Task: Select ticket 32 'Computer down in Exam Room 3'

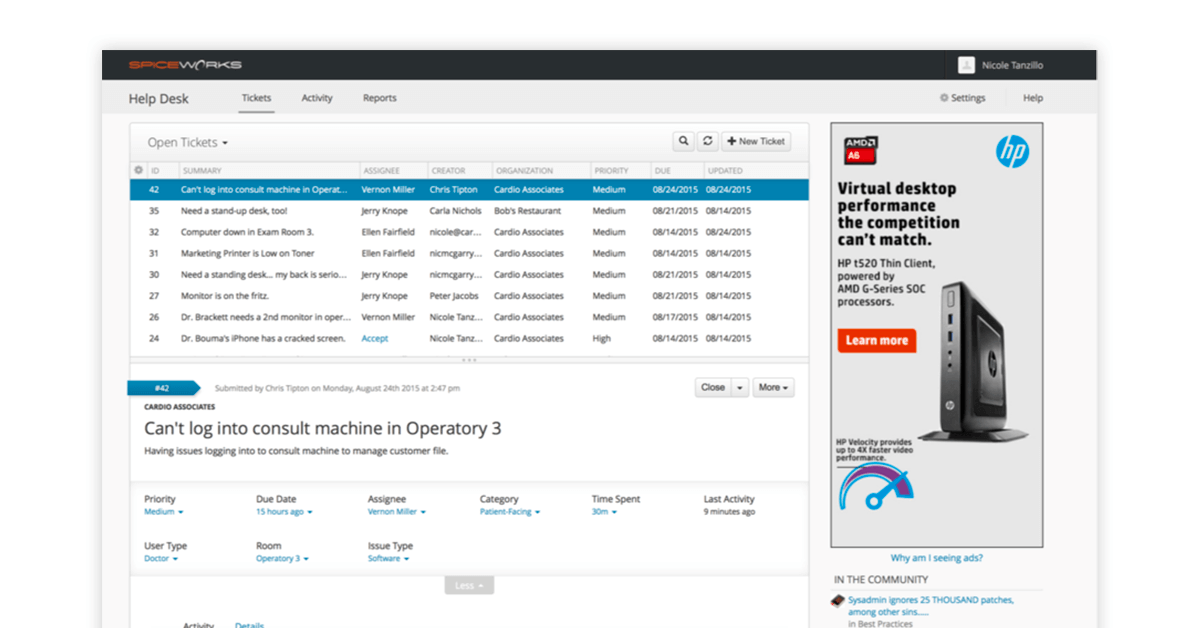Action: coord(469,232)
